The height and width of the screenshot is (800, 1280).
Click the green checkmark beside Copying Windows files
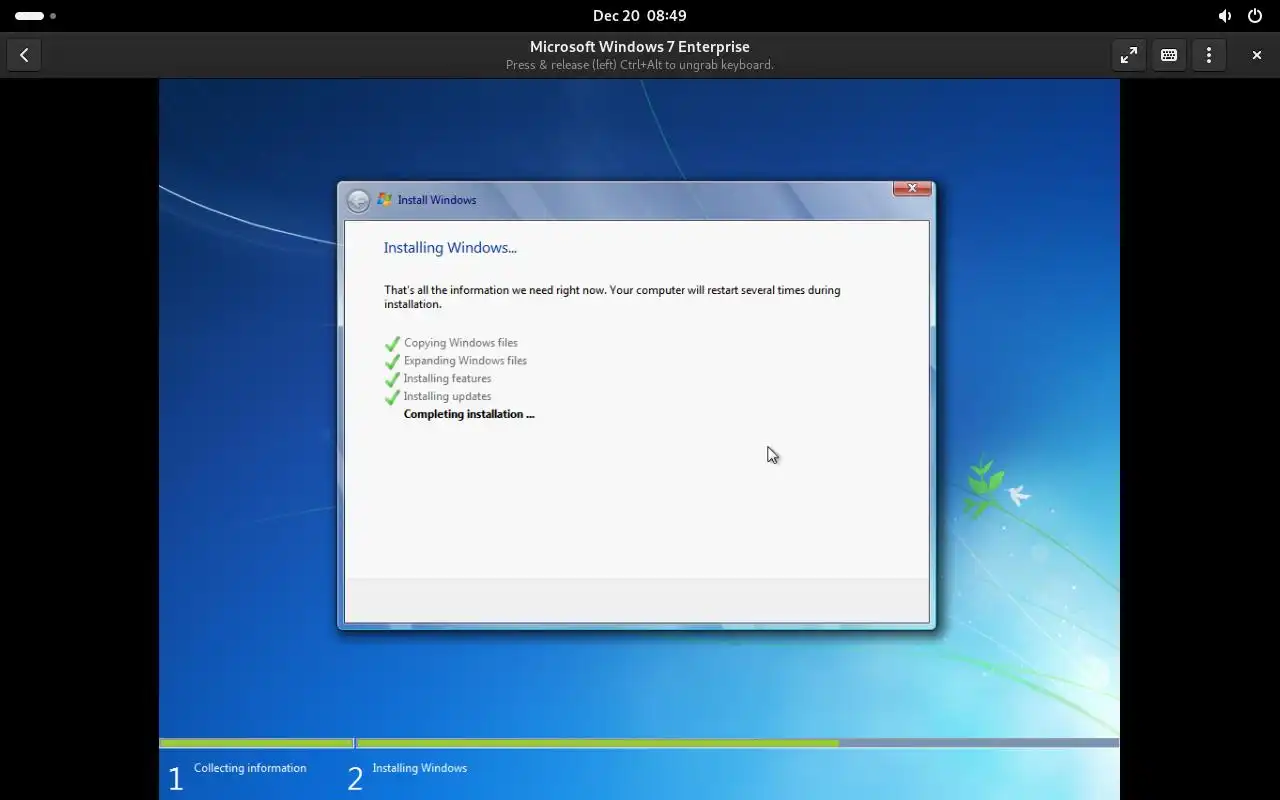pyautogui.click(x=392, y=343)
